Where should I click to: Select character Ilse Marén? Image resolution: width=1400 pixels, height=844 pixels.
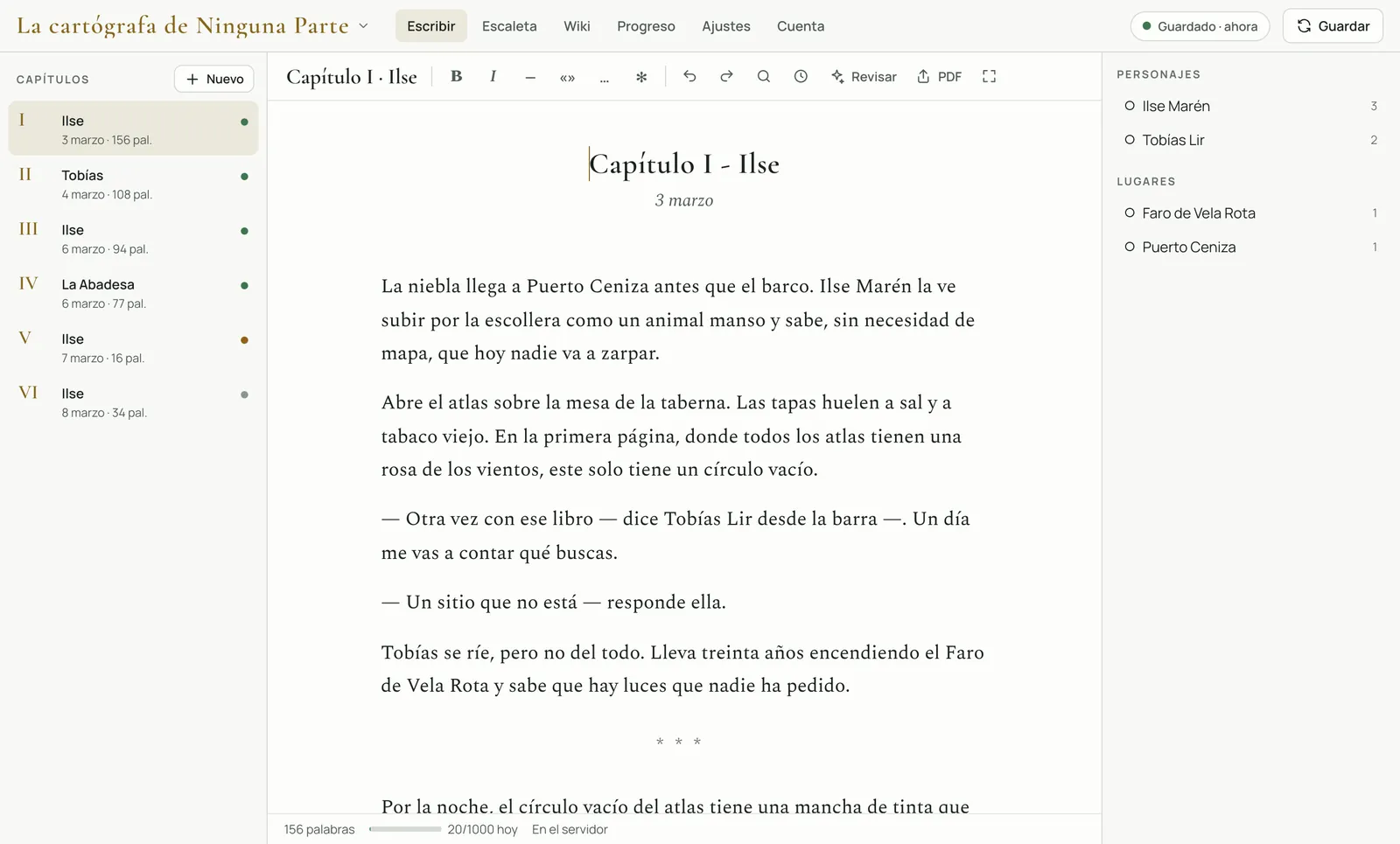[1251, 106]
